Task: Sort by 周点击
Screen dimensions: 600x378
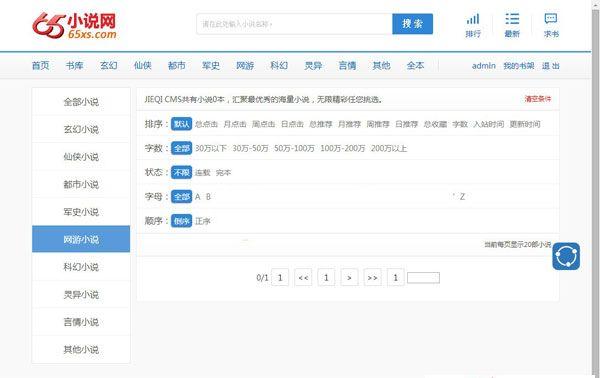Action: [x=264, y=124]
